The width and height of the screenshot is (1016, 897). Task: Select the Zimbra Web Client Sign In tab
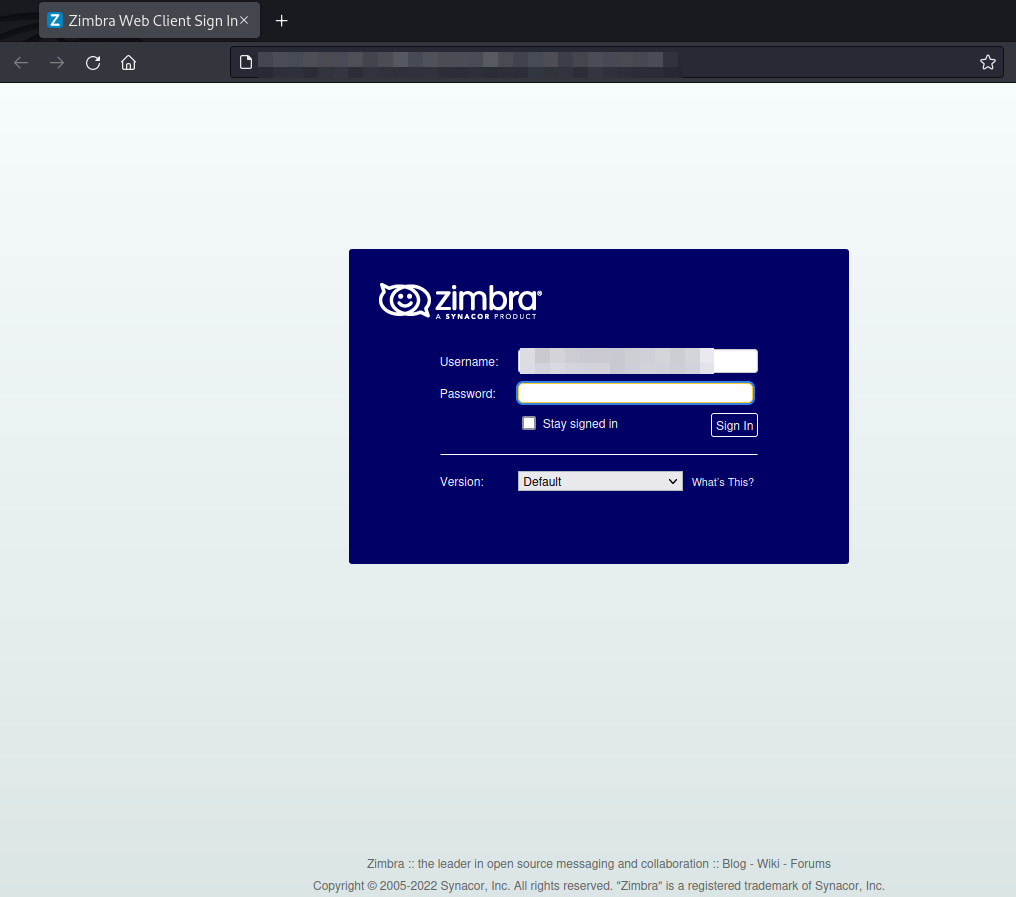[x=140, y=20]
